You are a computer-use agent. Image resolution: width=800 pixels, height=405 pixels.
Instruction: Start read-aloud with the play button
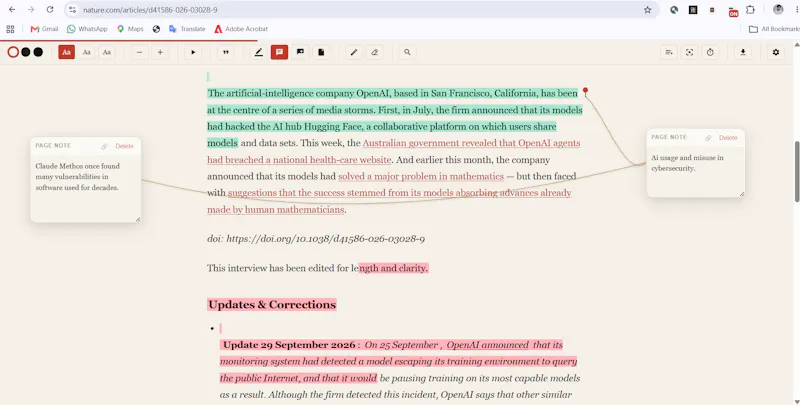(193, 52)
